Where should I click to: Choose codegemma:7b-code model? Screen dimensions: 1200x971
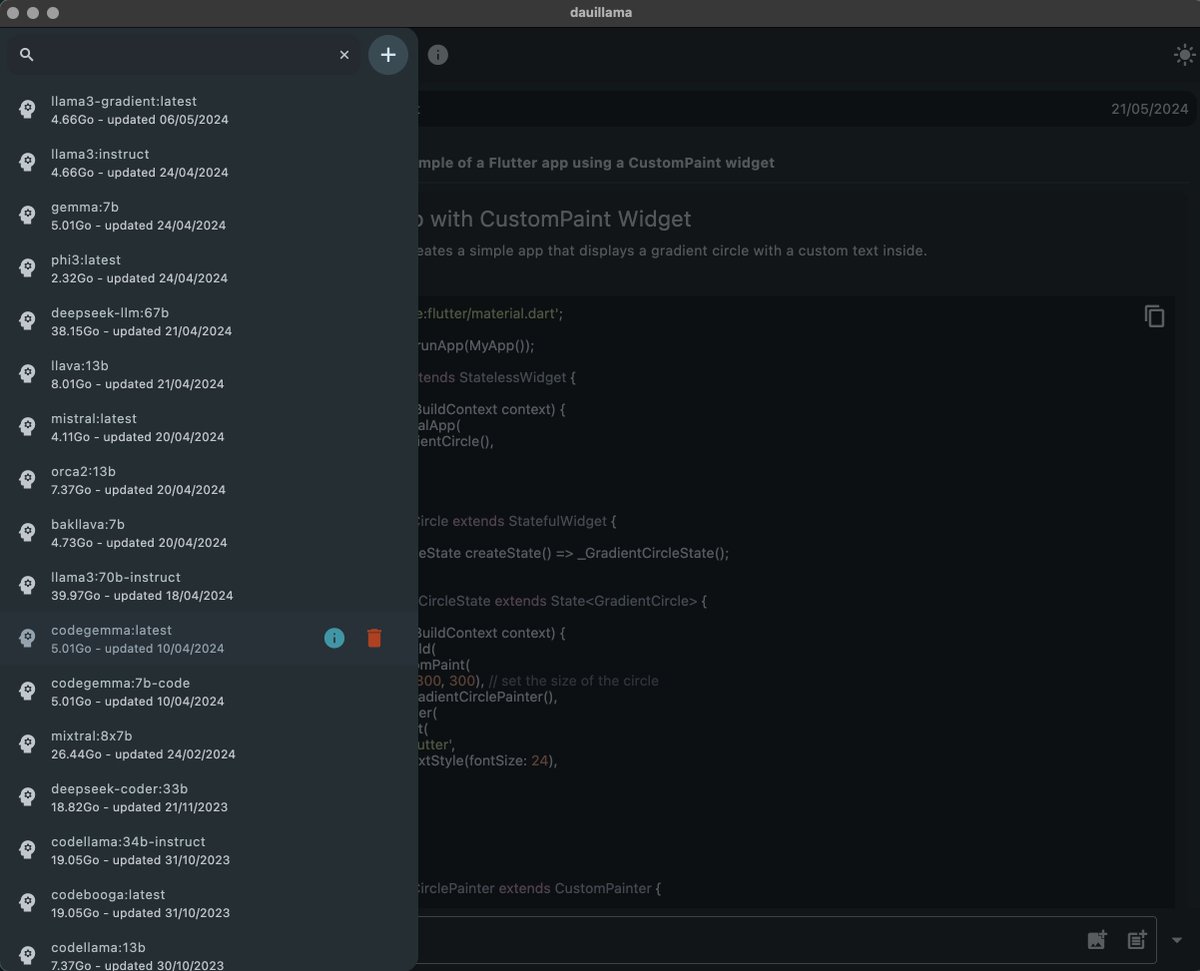pos(209,692)
